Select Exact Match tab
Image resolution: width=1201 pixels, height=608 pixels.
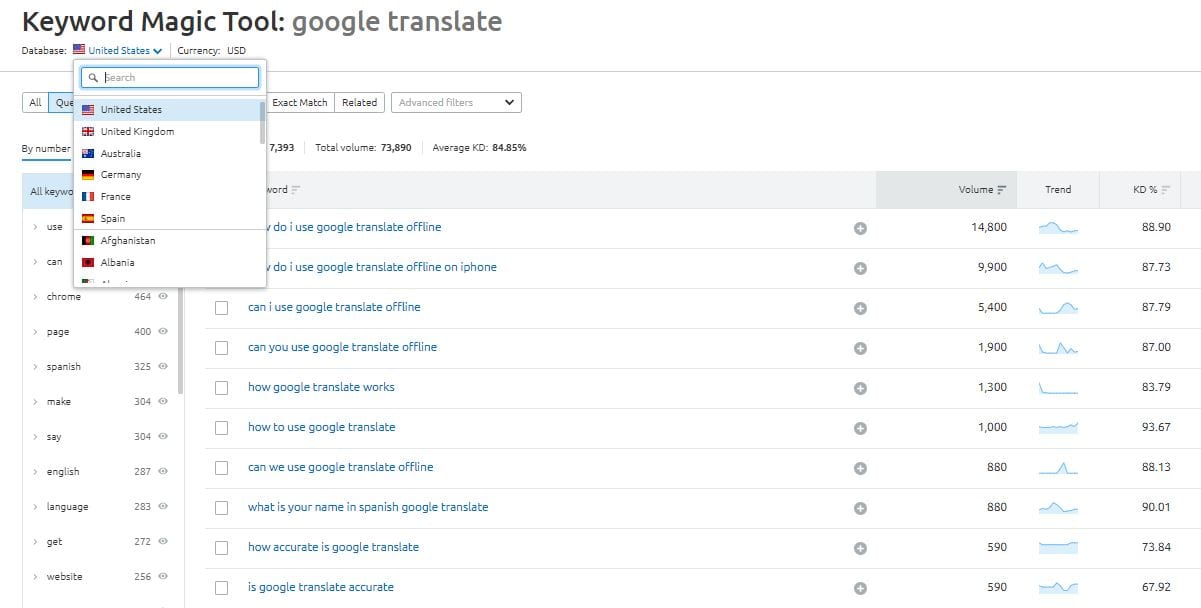(x=299, y=102)
